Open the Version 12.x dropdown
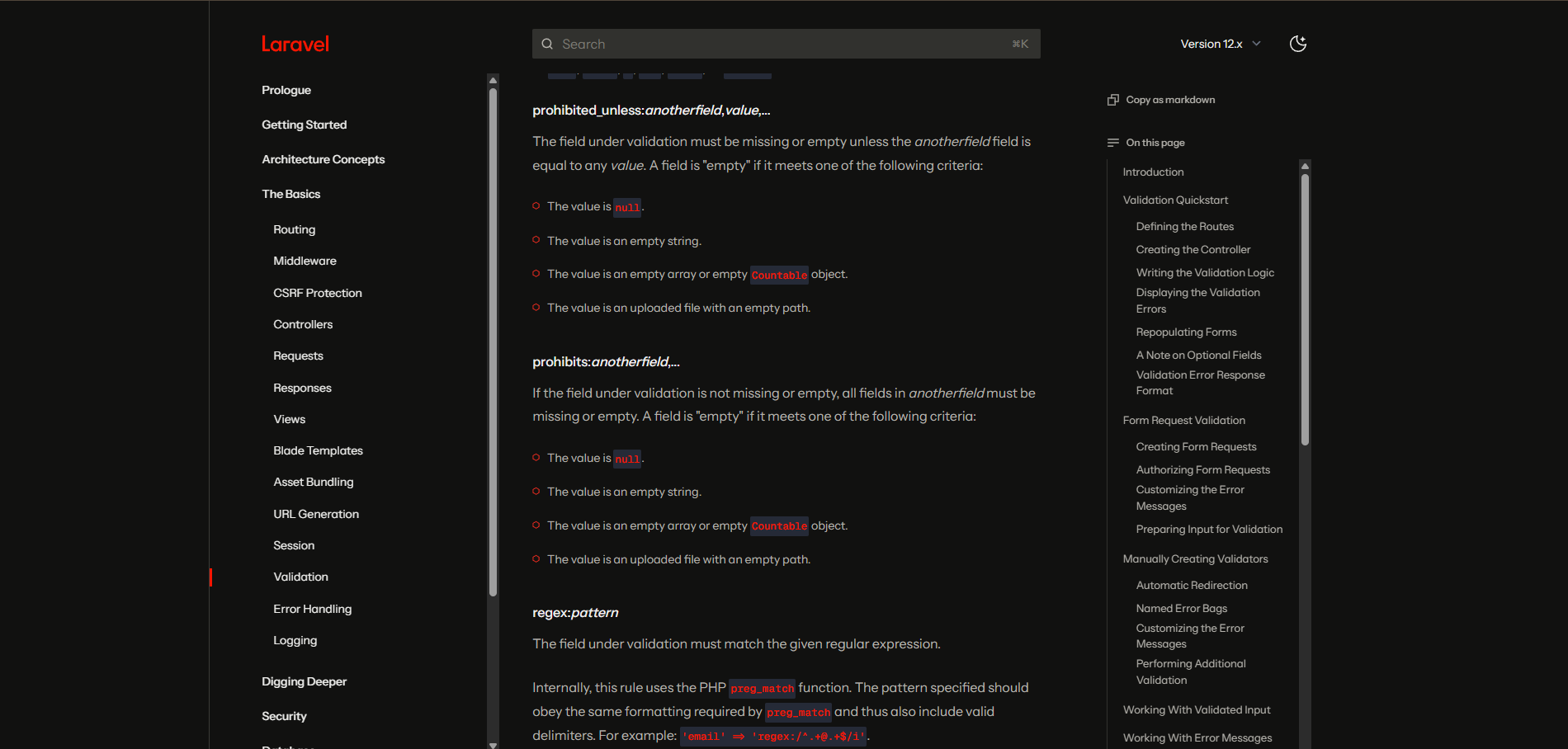The height and width of the screenshot is (749, 1568). (1220, 44)
